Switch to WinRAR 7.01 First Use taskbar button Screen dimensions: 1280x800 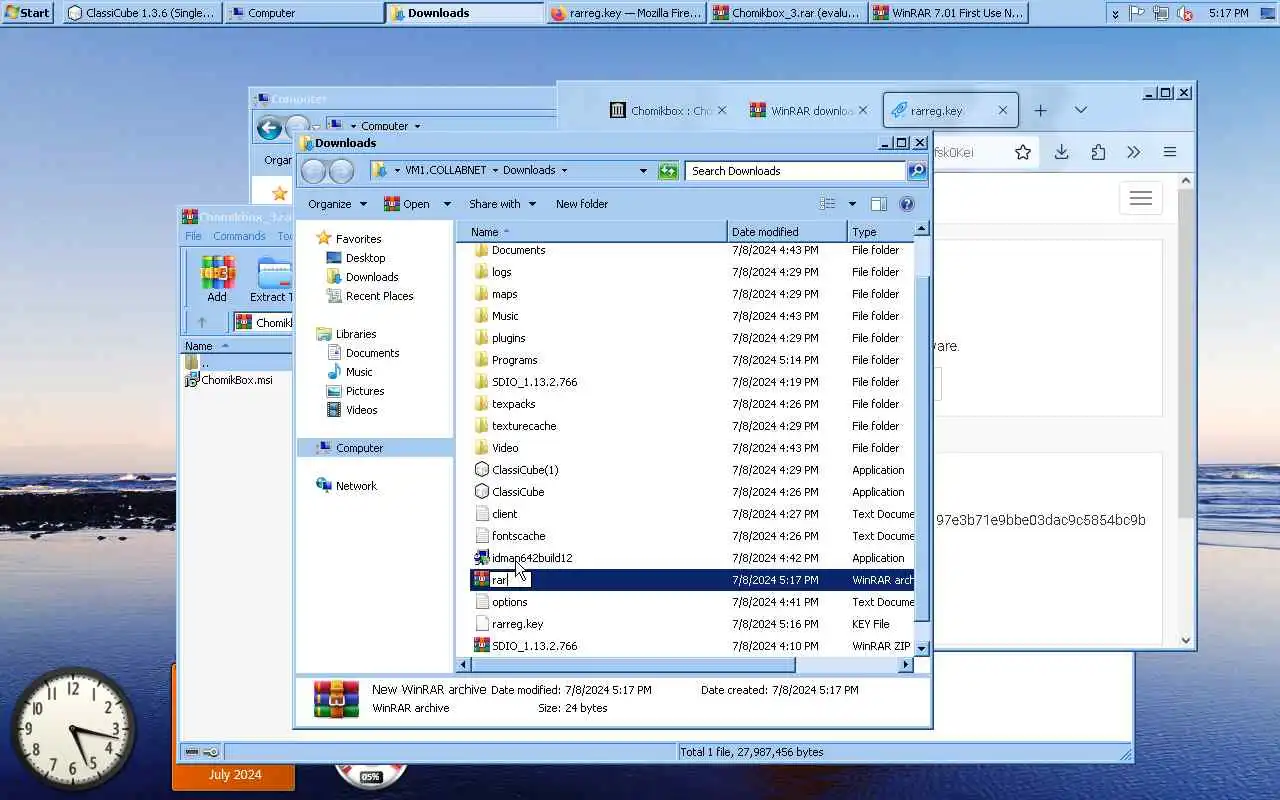(948, 13)
